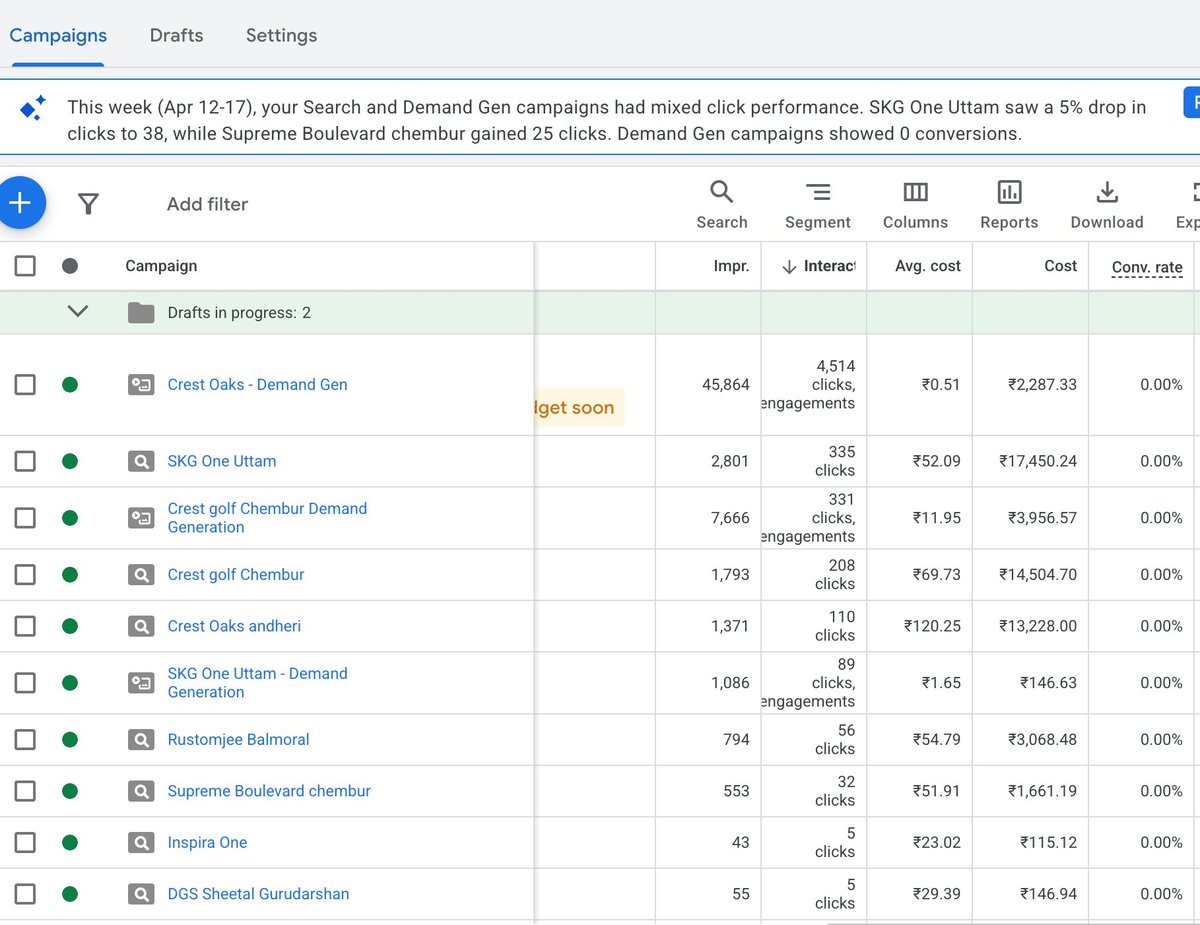Open the Rustomjee Balmoral campaign link
This screenshot has height=925, width=1200.
tap(238, 740)
